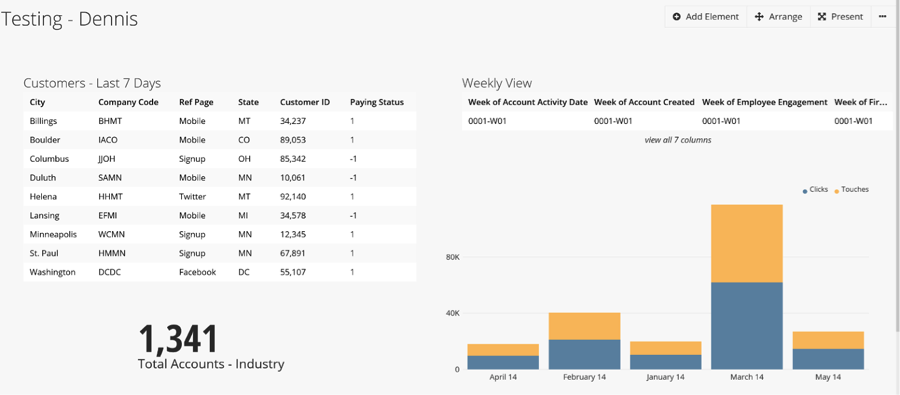
Task: Click the Facebook ref page cell
Action: [x=197, y=272]
